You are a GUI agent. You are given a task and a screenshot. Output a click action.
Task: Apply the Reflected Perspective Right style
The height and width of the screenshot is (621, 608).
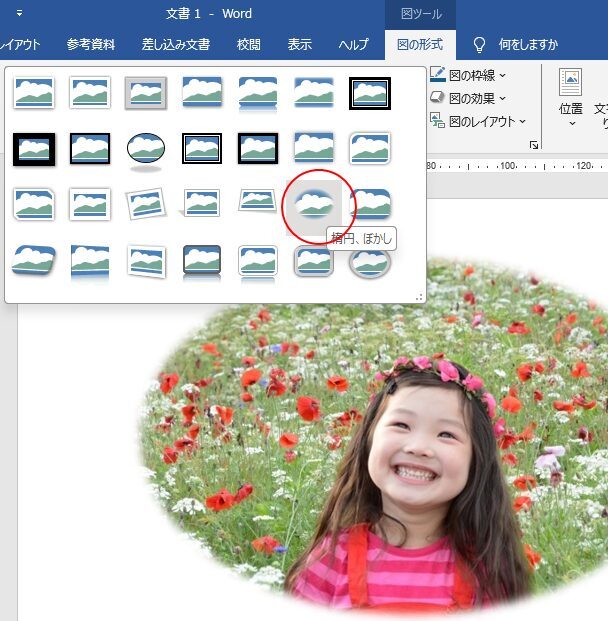[x=90, y=261]
